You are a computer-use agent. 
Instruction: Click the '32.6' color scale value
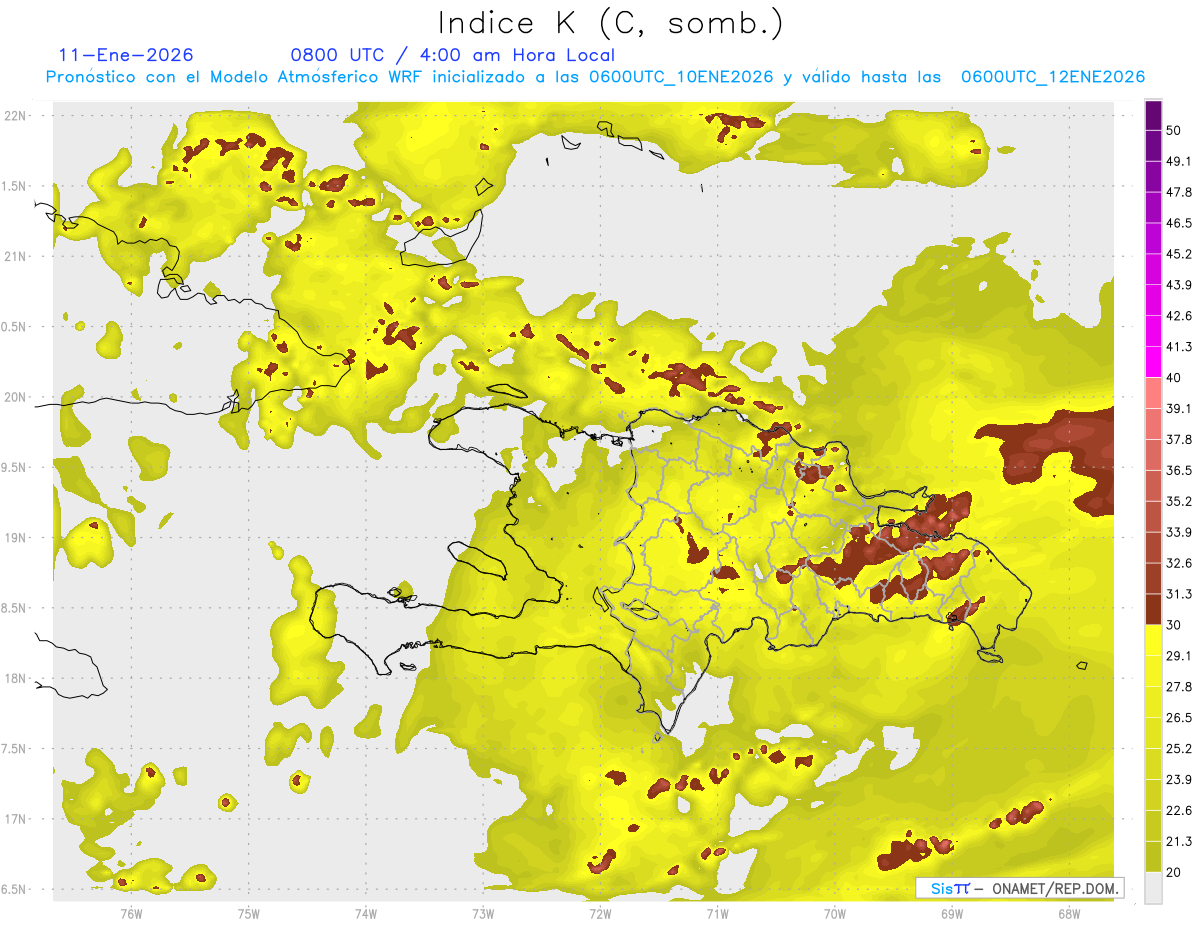(x=1179, y=563)
